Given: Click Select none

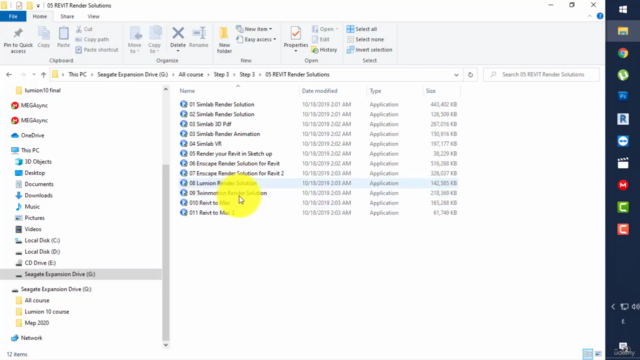Looking at the screenshot, I should pos(365,39).
